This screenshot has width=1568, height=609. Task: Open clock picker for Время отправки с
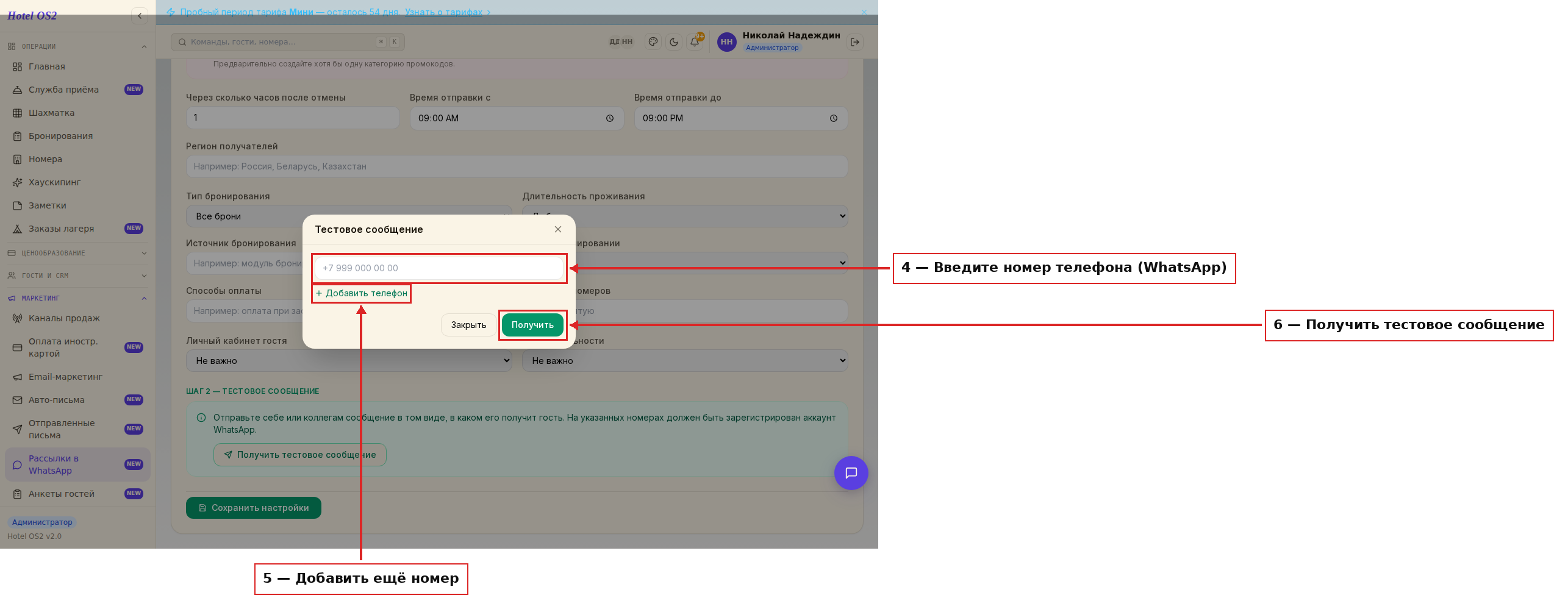click(x=610, y=118)
